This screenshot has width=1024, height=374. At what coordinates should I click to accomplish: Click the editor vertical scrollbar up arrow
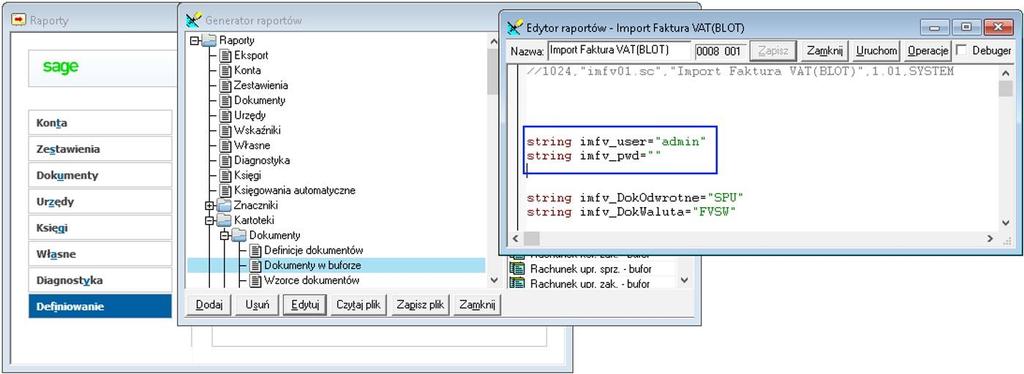1006,73
